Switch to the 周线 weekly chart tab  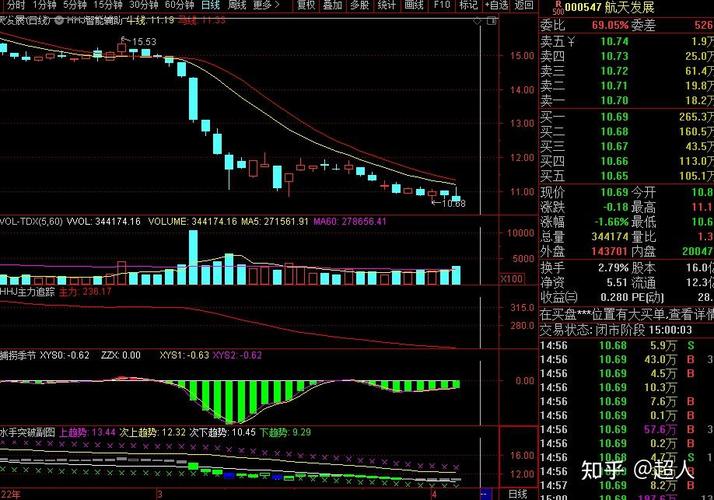238,6
